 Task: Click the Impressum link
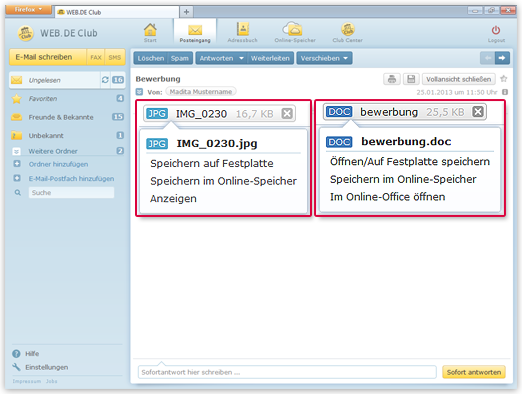click(27, 381)
